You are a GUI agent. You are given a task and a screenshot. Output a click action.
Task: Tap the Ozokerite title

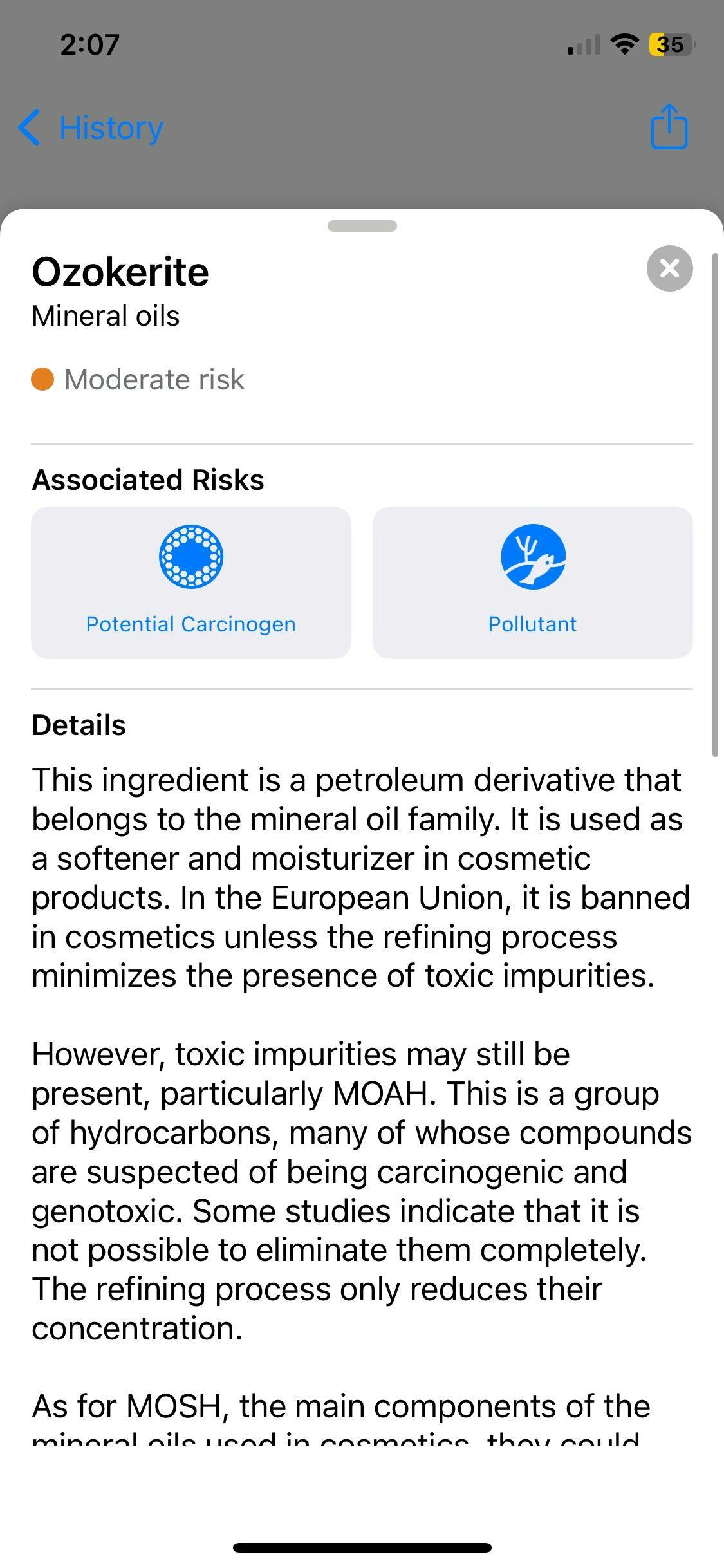click(x=120, y=272)
